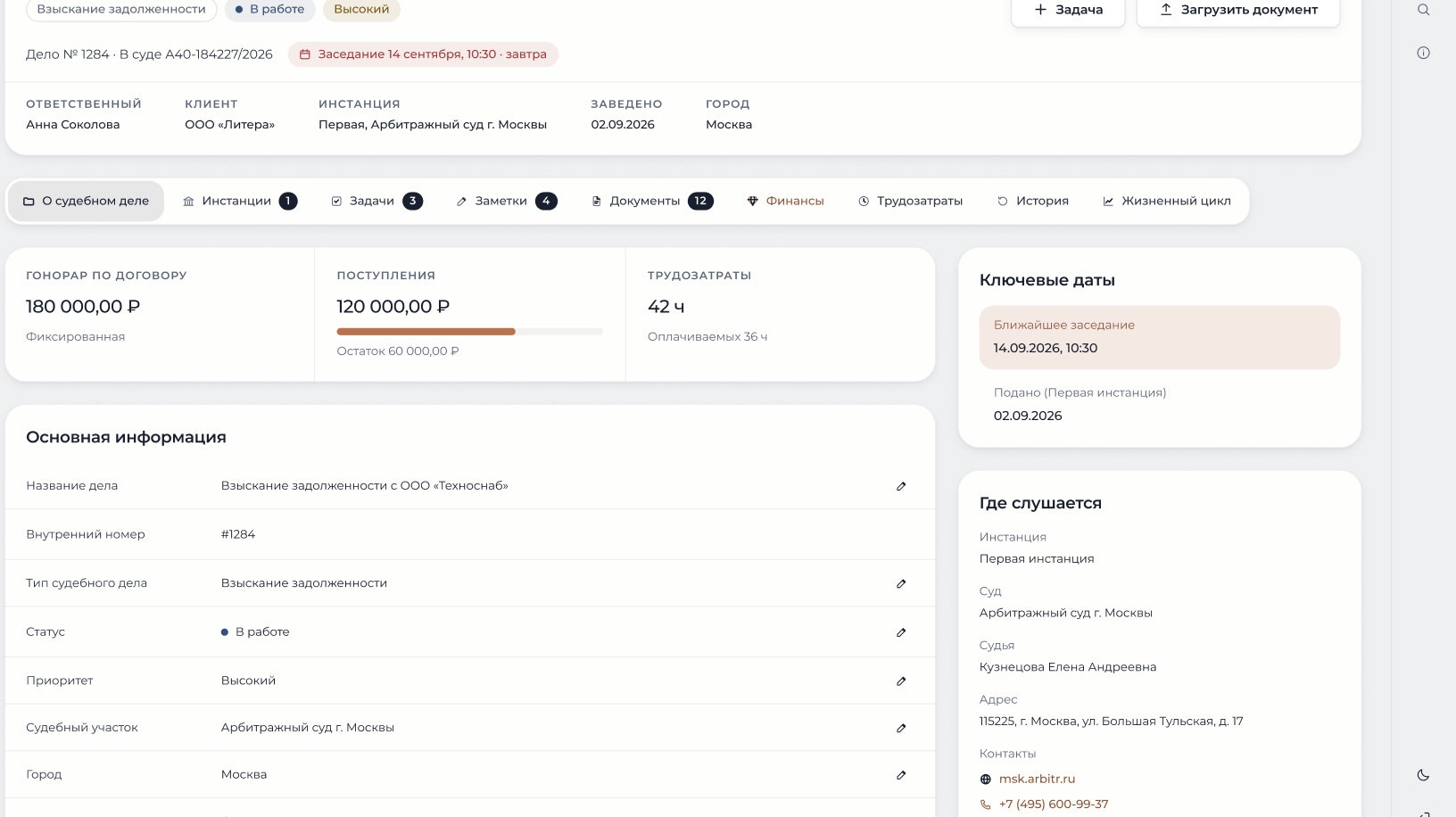Image resolution: width=1456 pixels, height=817 pixels.
Task: Edit the case name pencil icon
Action: [901, 486]
